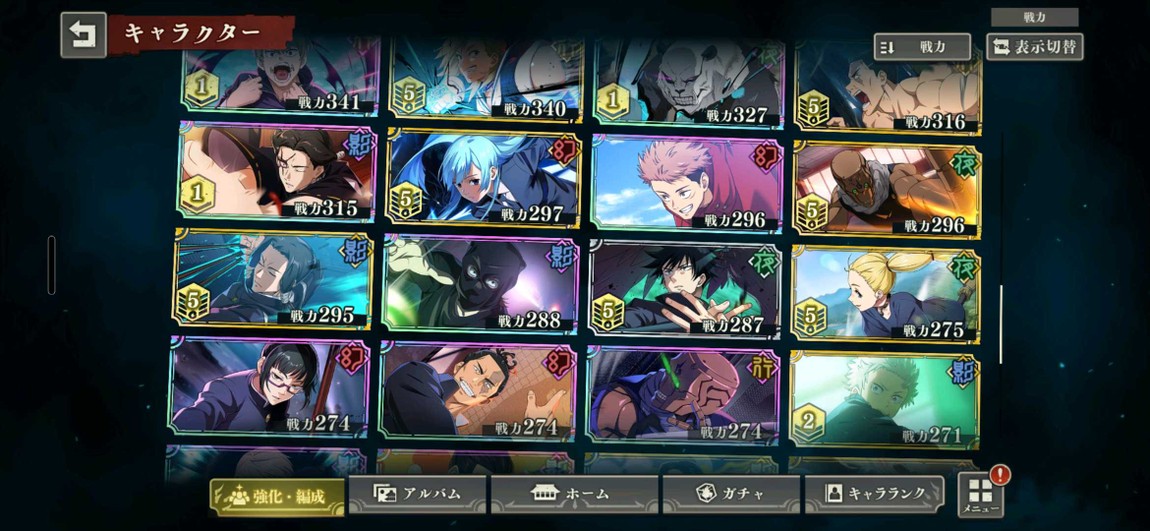Open the glasses girl card 戦力274
Screen dimensions: 1150x531
click(269, 387)
